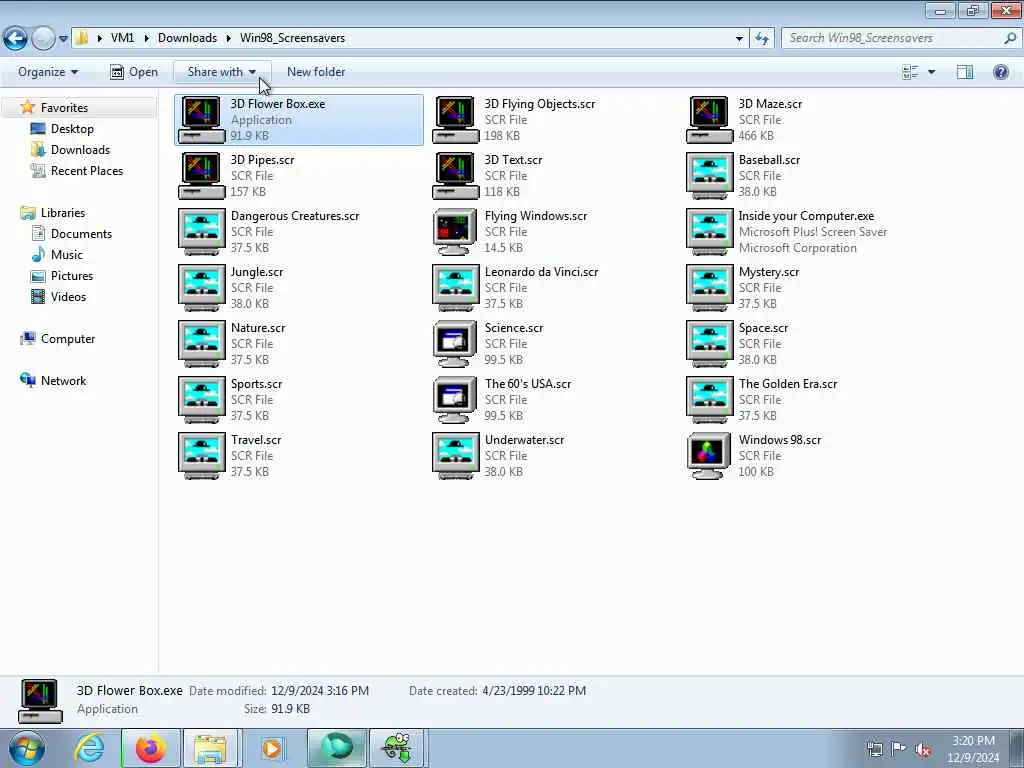Open the help question mark icon
This screenshot has width=1024, height=768.
click(x=1000, y=72)
